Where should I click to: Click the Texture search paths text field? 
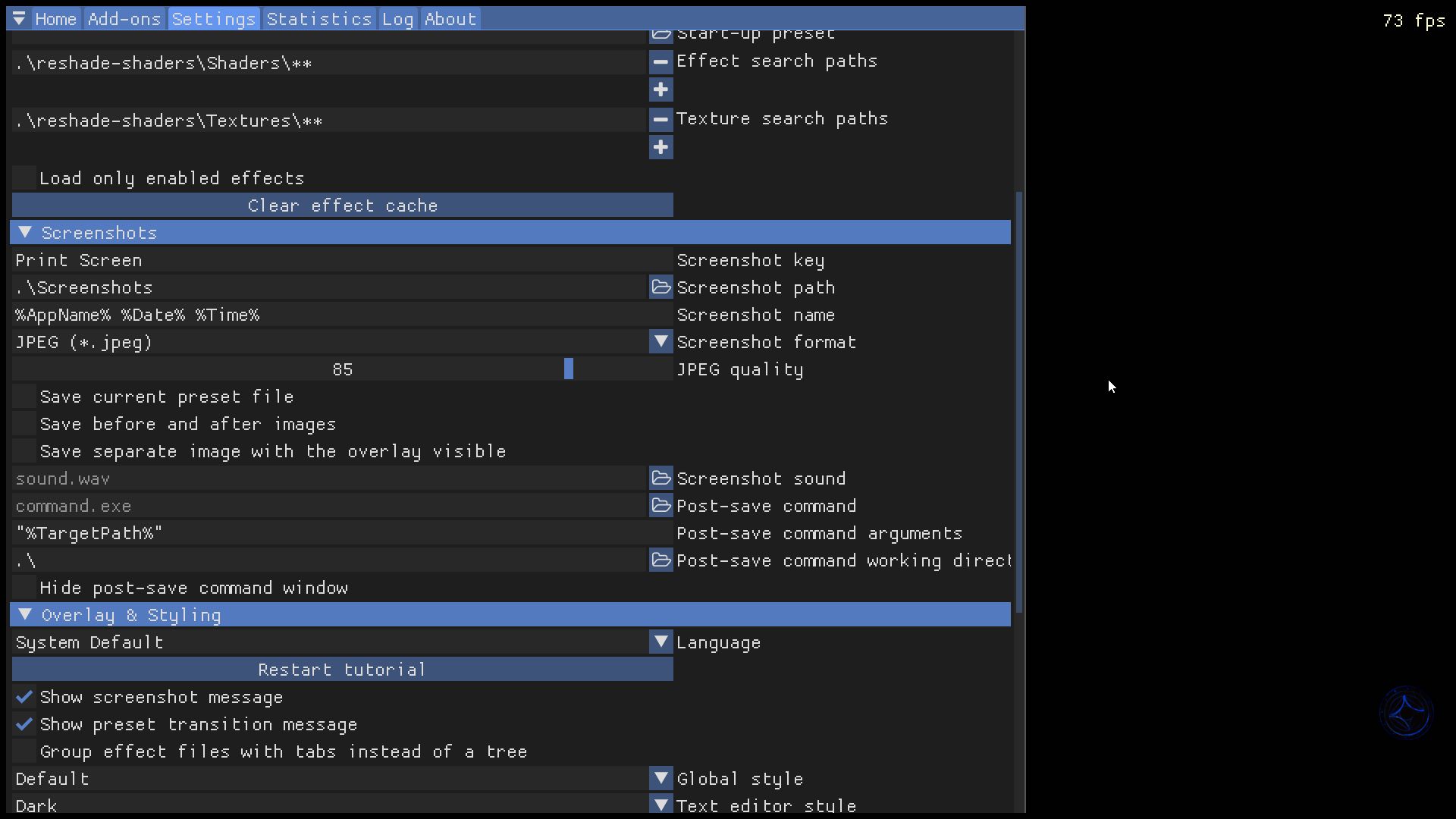coord(329,120)
